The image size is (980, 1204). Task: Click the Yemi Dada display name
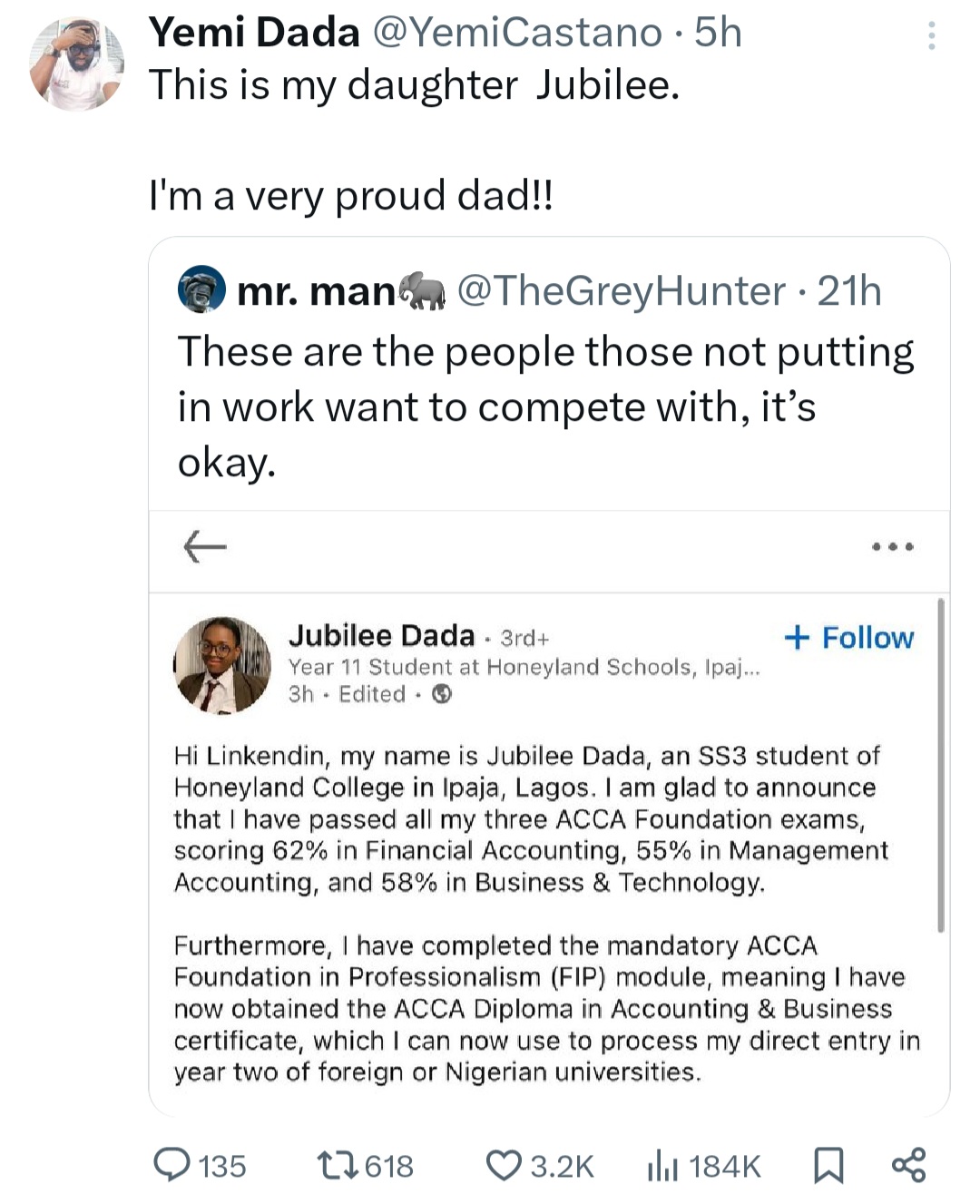coord(254,34)
